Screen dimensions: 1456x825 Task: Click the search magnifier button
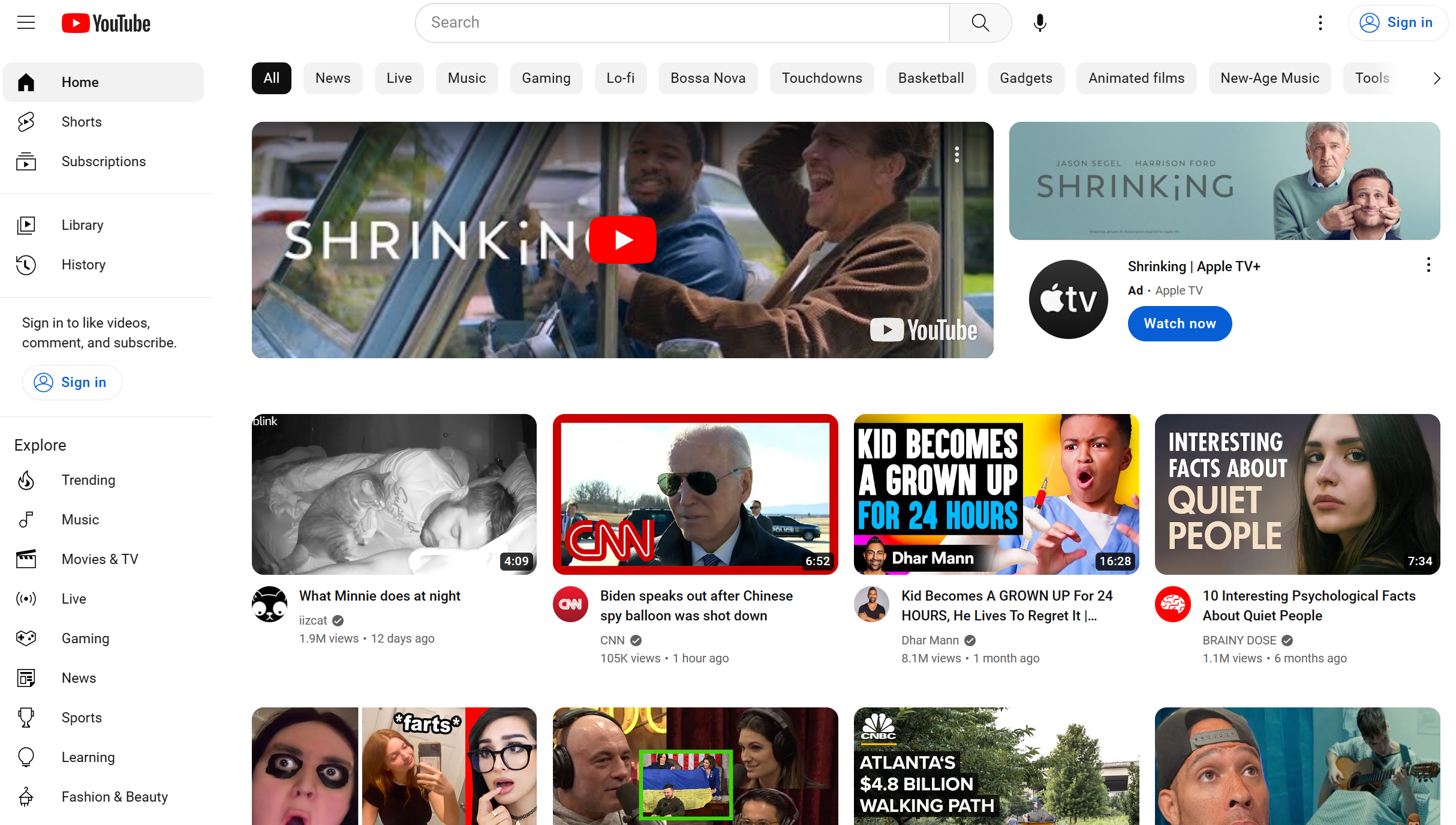tap(980, 23)
